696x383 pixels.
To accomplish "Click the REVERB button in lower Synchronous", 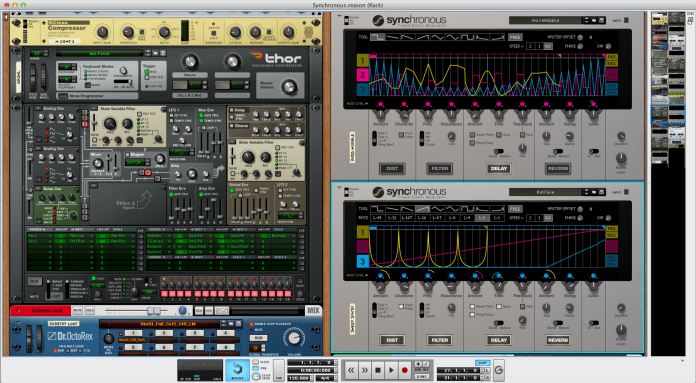I will point(558,340).
